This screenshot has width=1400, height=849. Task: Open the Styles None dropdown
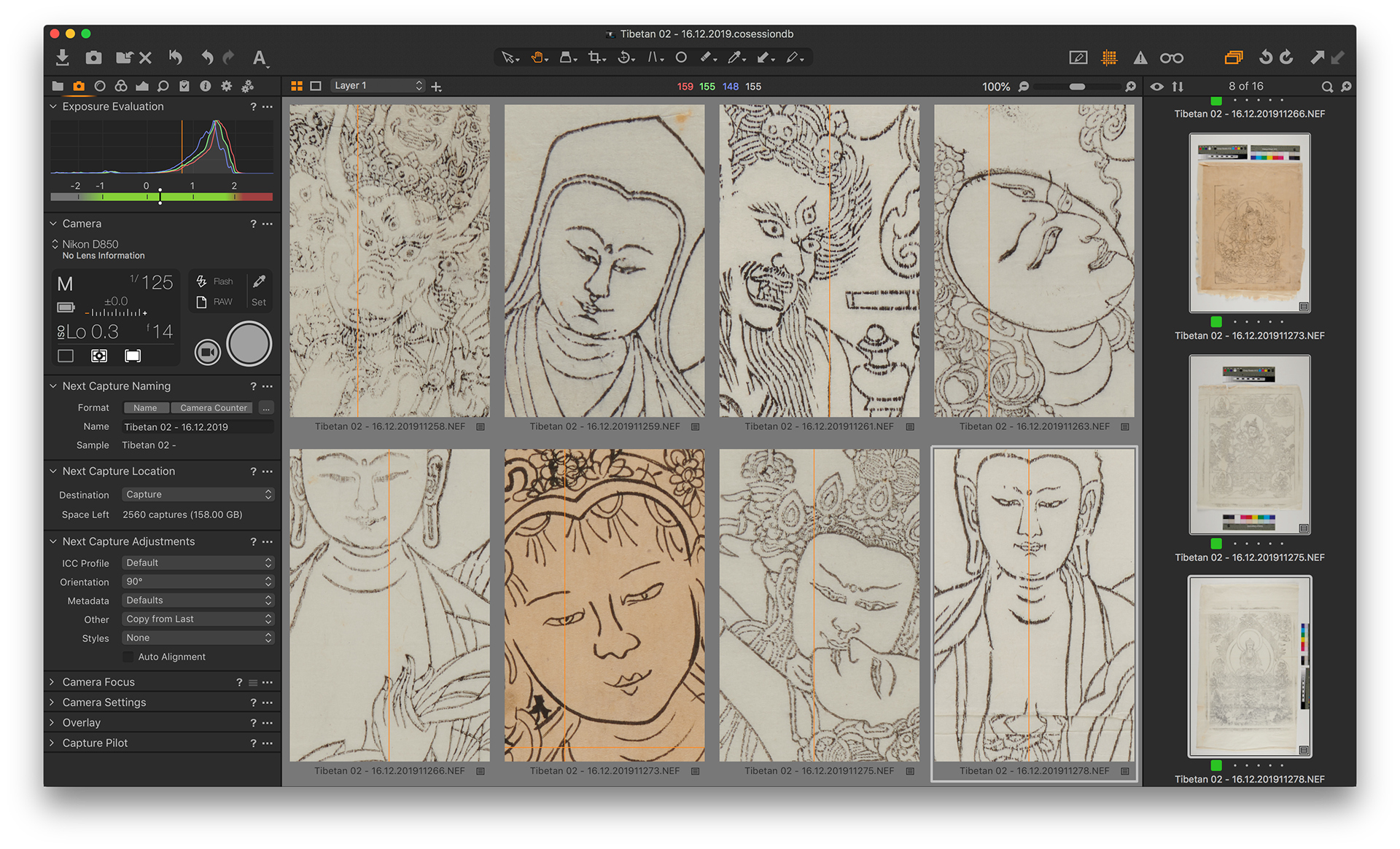pyautogui.click(x=198, y=638)
